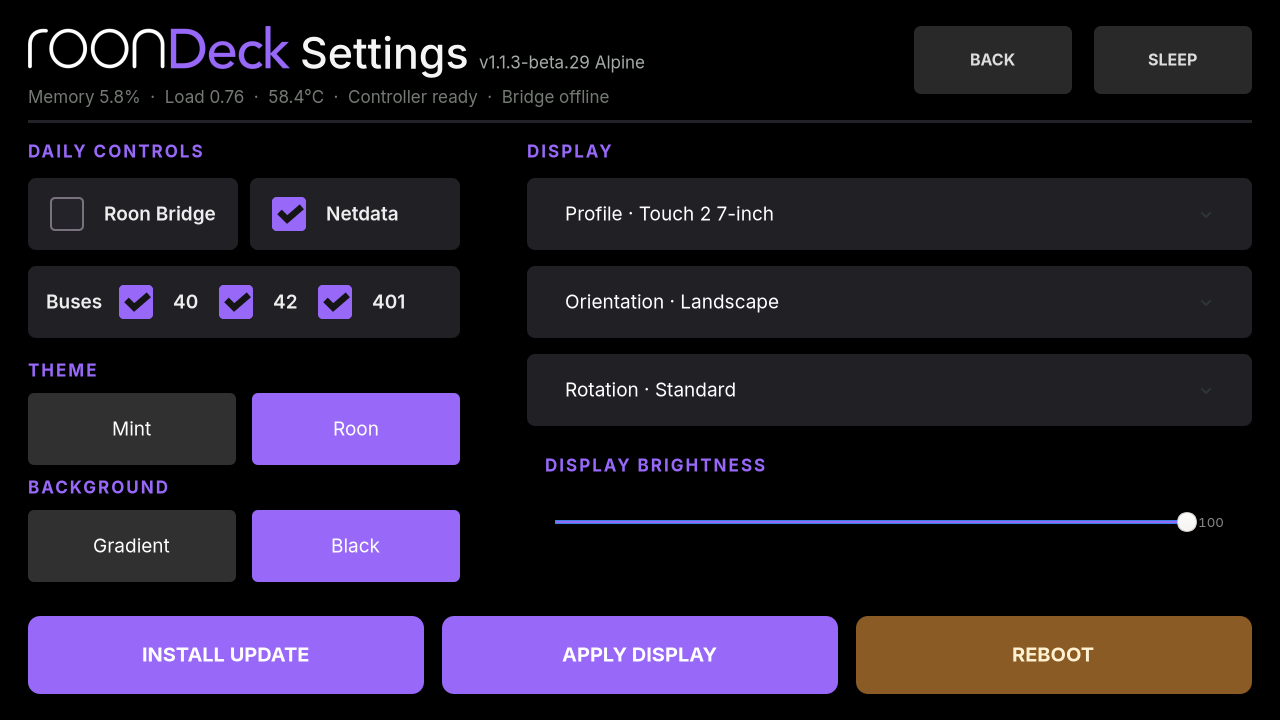Choose the Black background
The image size is (1280, 720).
click(356, 546)
